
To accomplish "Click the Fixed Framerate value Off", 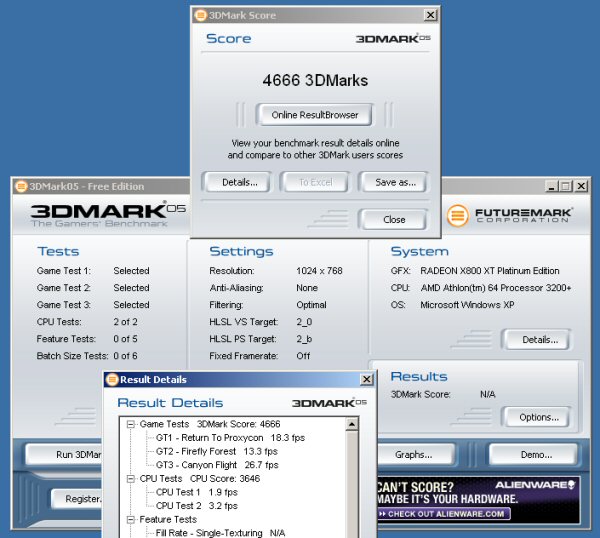I will [303, 356].
